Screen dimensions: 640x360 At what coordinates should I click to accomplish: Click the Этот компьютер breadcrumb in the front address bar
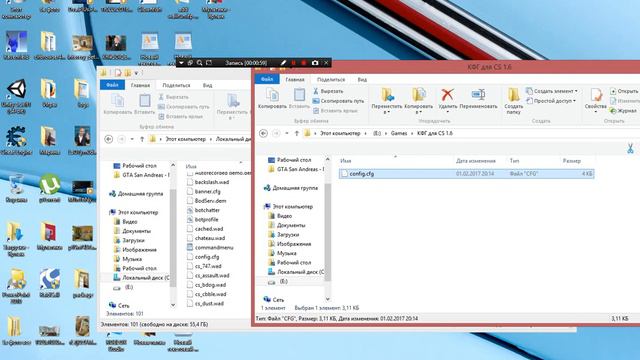340,133
